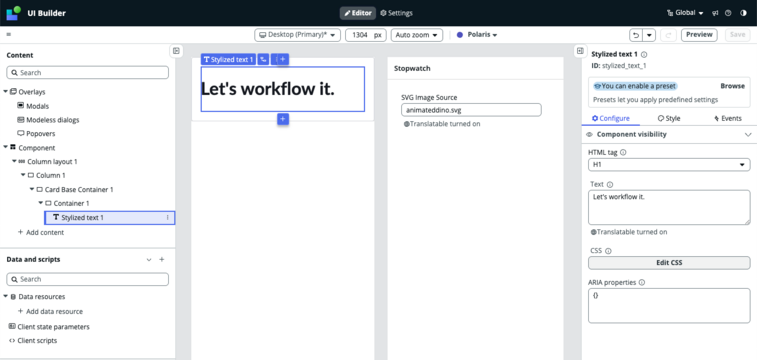Select the Style tab
This screenshot has width=757, height=360.
[x=669, y=118]
